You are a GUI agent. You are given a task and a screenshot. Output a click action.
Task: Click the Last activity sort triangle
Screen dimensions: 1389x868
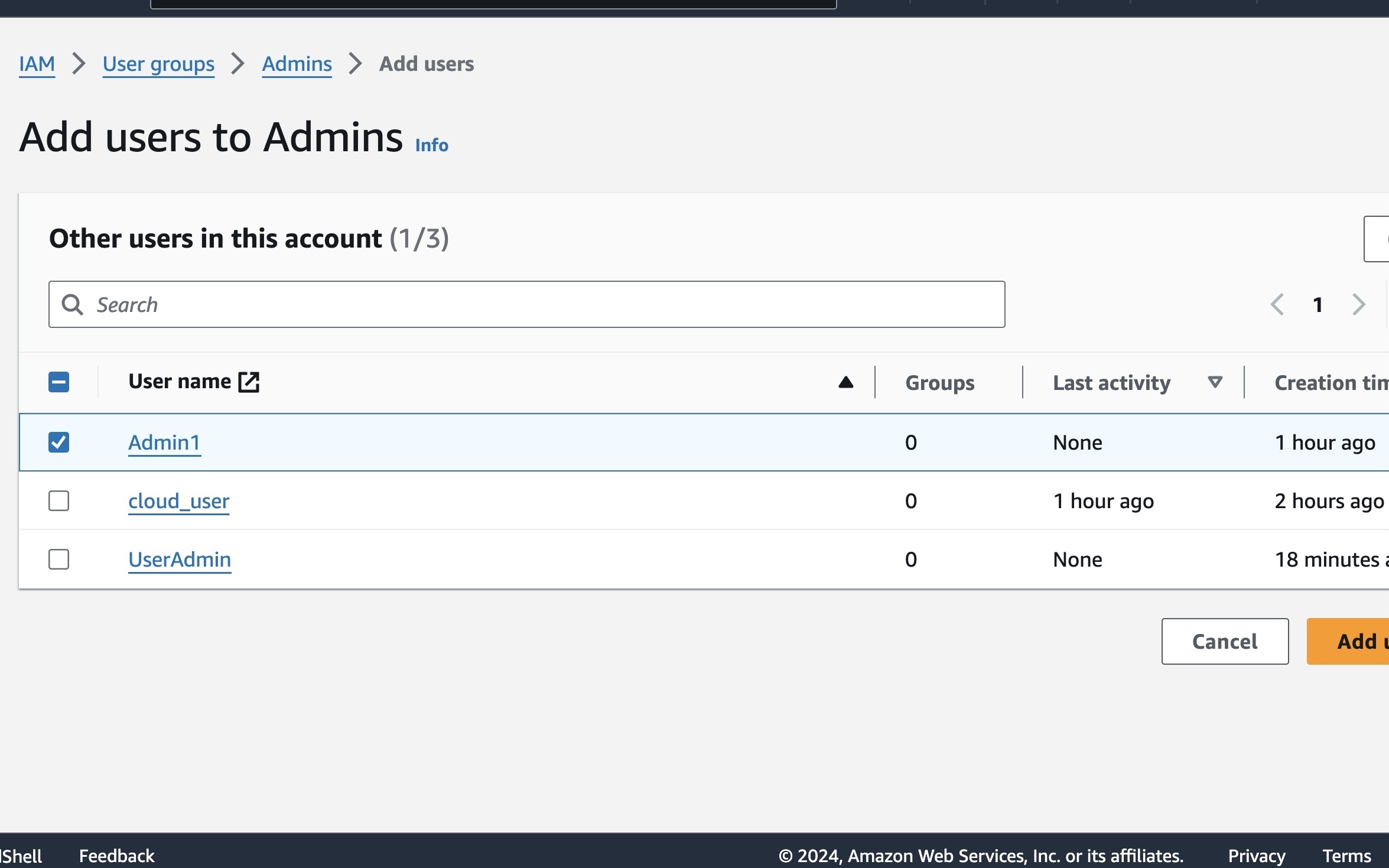point(1215,382)
